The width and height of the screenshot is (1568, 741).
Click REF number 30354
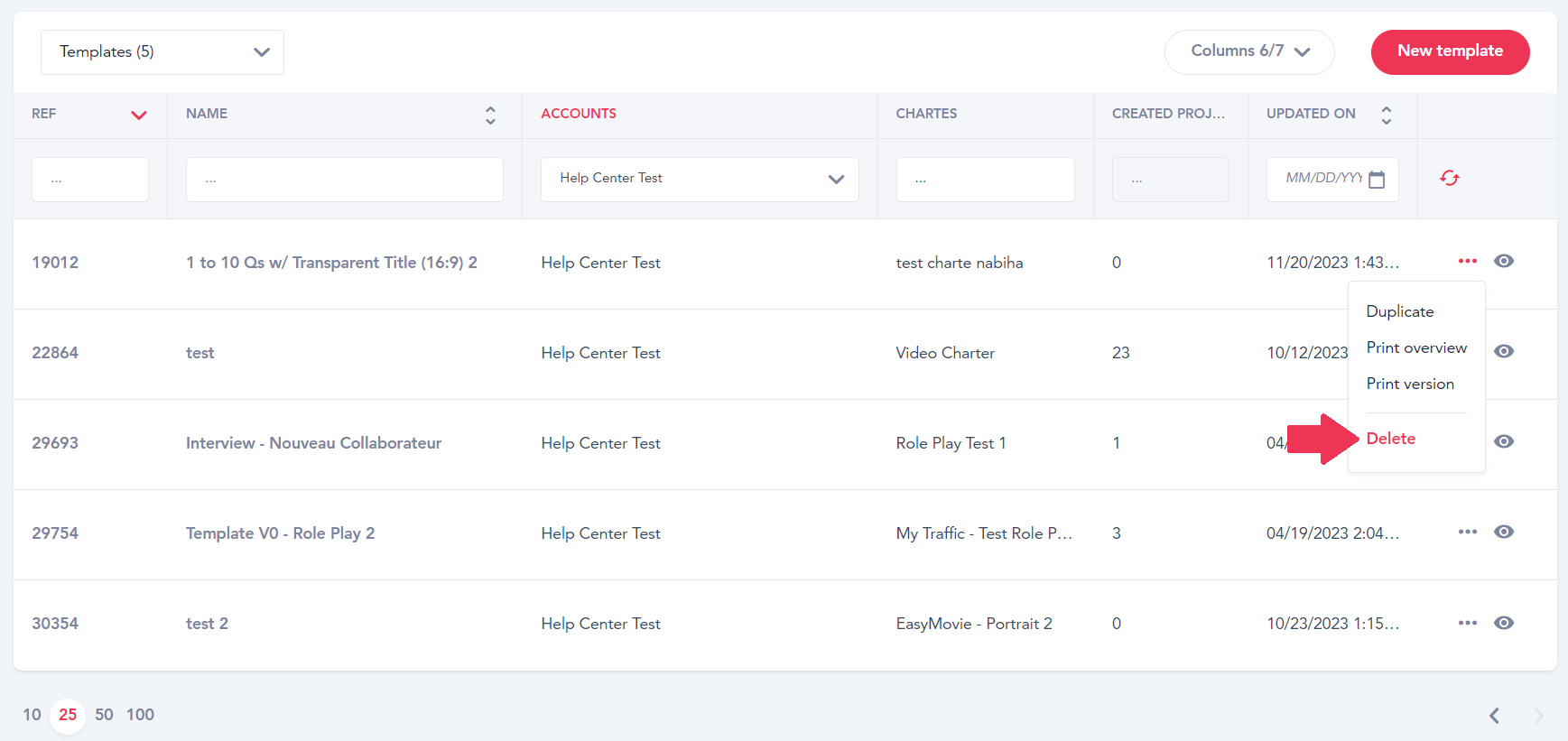coord(55,624)
